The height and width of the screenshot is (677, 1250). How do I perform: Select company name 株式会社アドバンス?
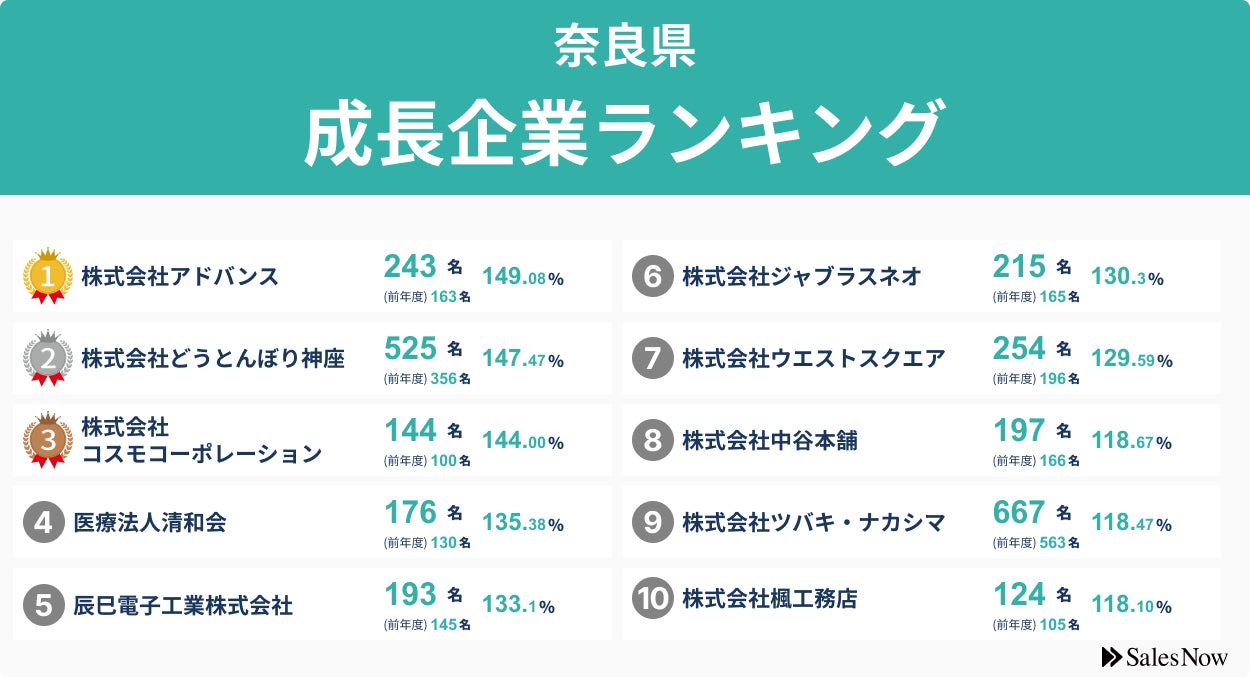pyautogui.click(x=180, y=276)
